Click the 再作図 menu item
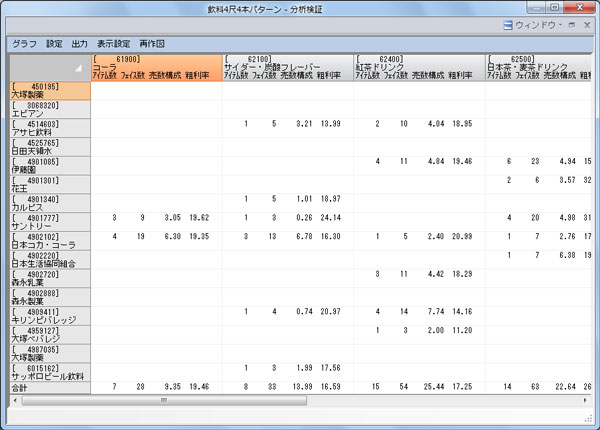The image size is (600, 430). 152,44
